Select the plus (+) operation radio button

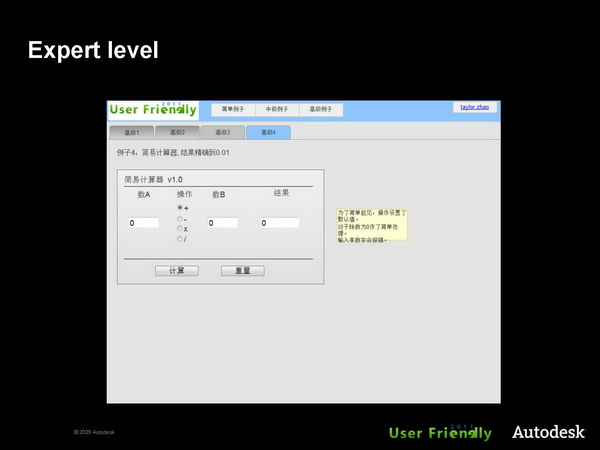point(180,208)
